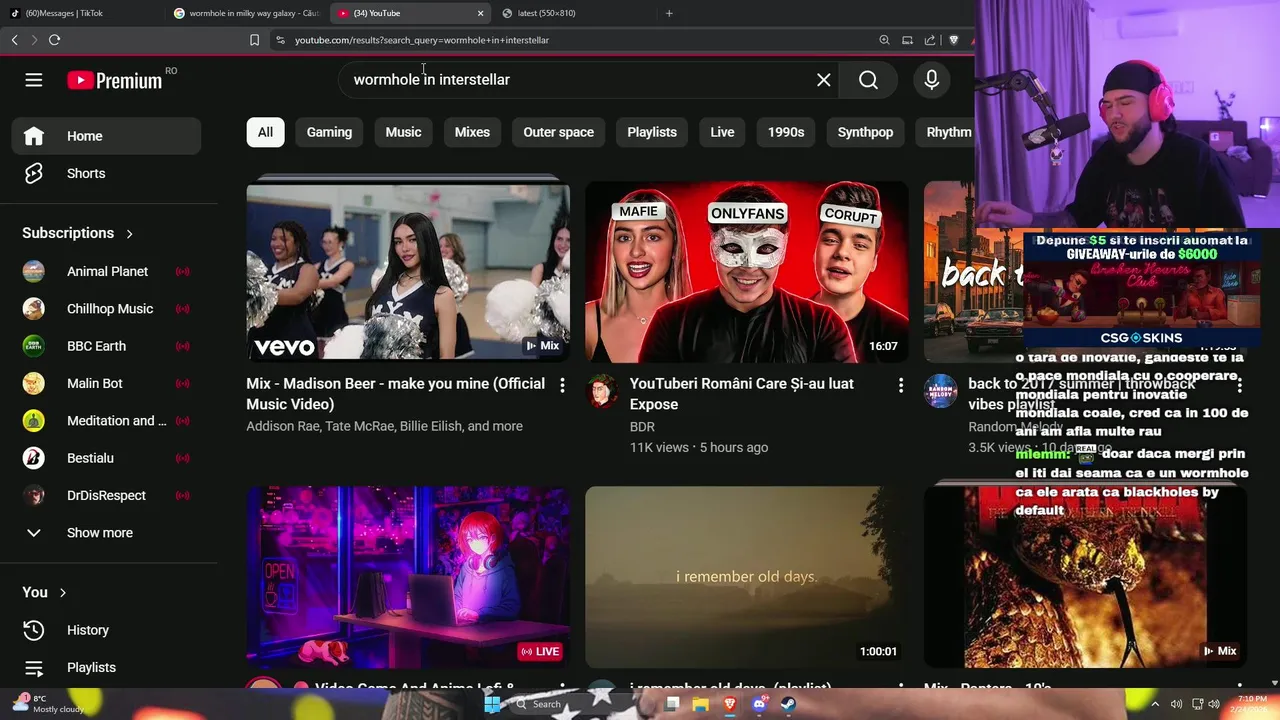Expand the You section arrow
The width and height of the screenshot is (1280, 720).
pyautogui.click(x=62, y=593)
